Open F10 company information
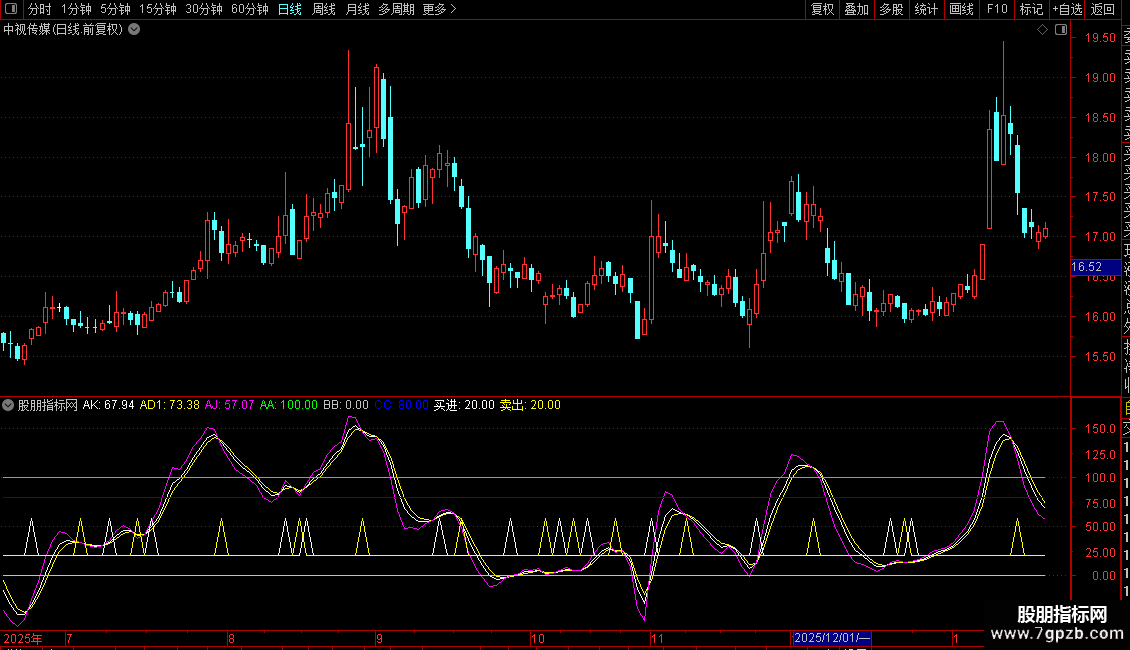 997,9
